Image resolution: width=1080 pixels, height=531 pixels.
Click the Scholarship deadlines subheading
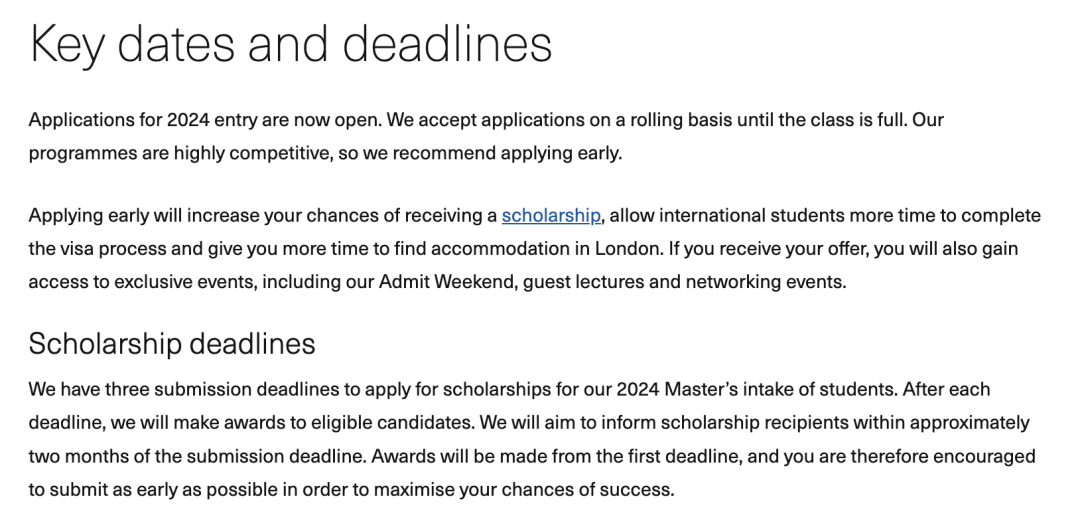[172, 343]
